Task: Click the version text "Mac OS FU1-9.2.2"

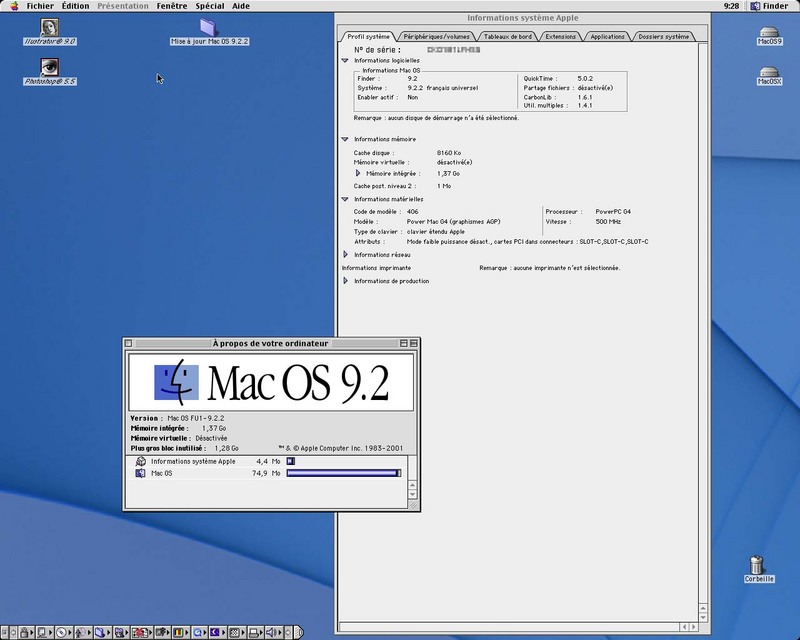Action: click(196, 418)
